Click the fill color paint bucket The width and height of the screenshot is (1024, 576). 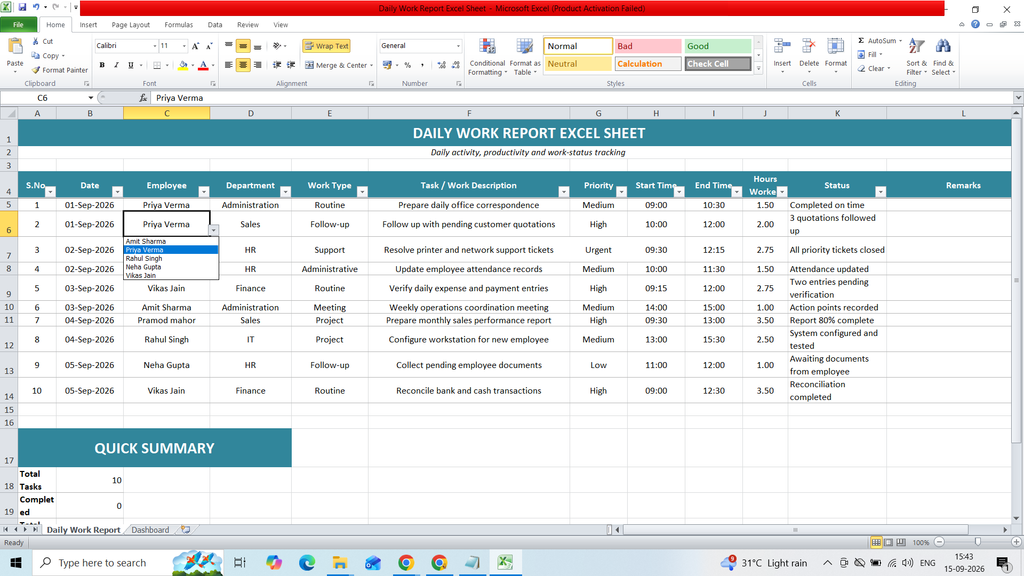(183, 65)
